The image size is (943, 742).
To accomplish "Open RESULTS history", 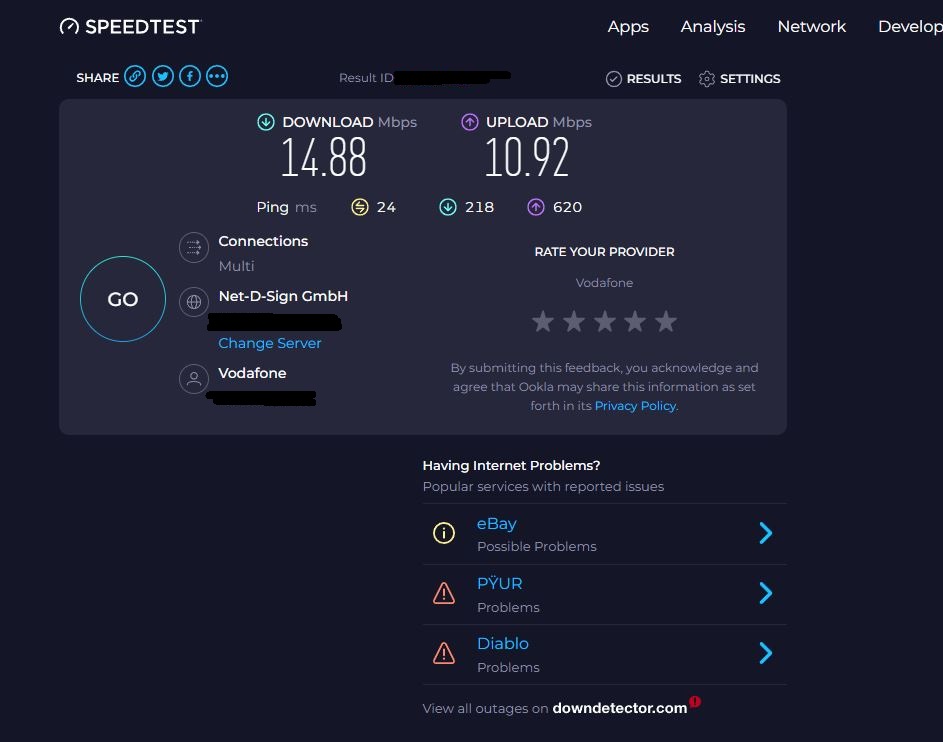I will [x=653, y=79].
